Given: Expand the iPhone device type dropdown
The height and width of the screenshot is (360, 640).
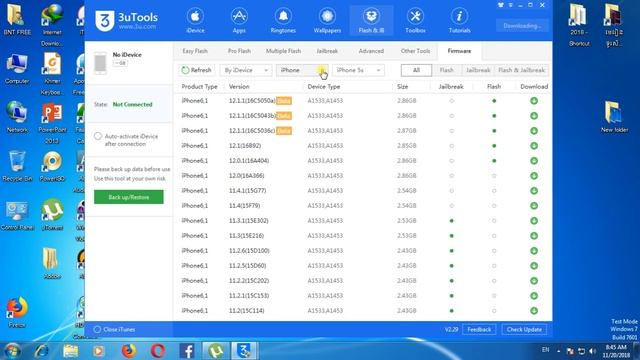Looking at the screenshot, I should point(302,70).
